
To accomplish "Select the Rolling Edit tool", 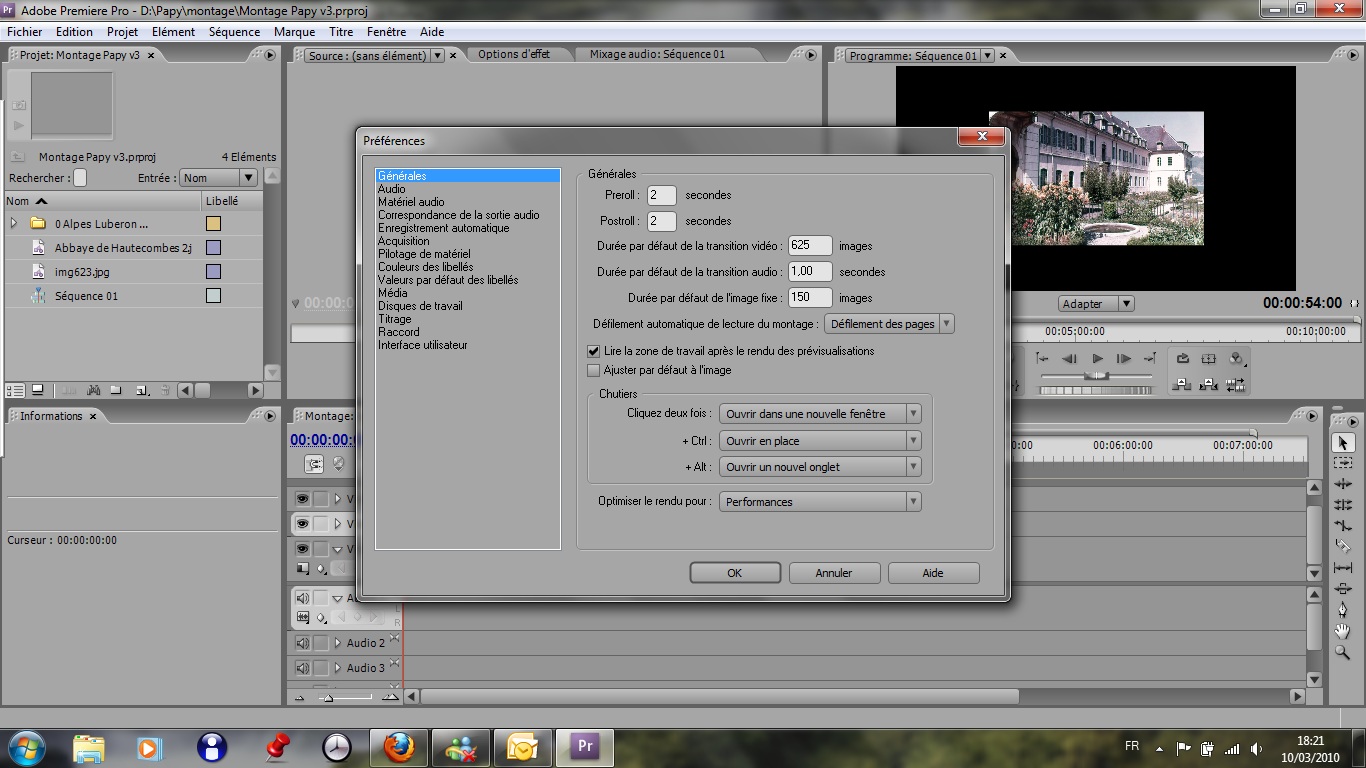I will tap(1343, 505).
